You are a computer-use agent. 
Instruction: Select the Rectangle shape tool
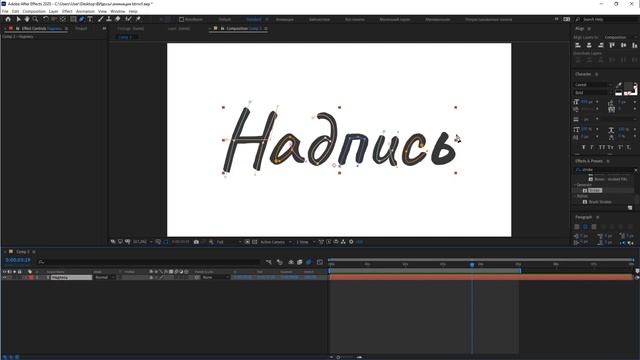click(x=73, y=19)
